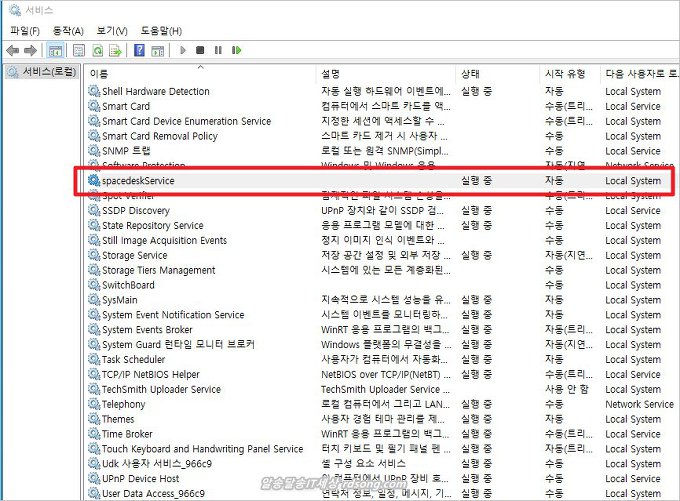The height and width of the screenshot is (501, 680).
Task: Click the Export List toolbar icon
Action: point(116,50)
